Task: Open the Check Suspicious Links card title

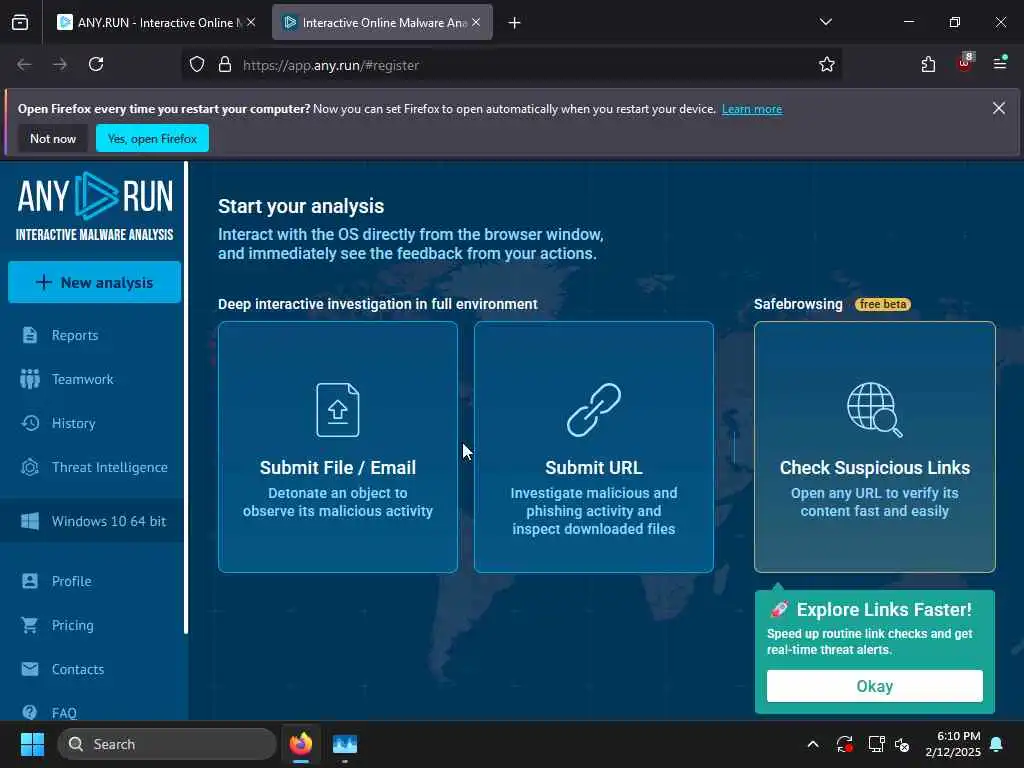Action: point(874,468)
